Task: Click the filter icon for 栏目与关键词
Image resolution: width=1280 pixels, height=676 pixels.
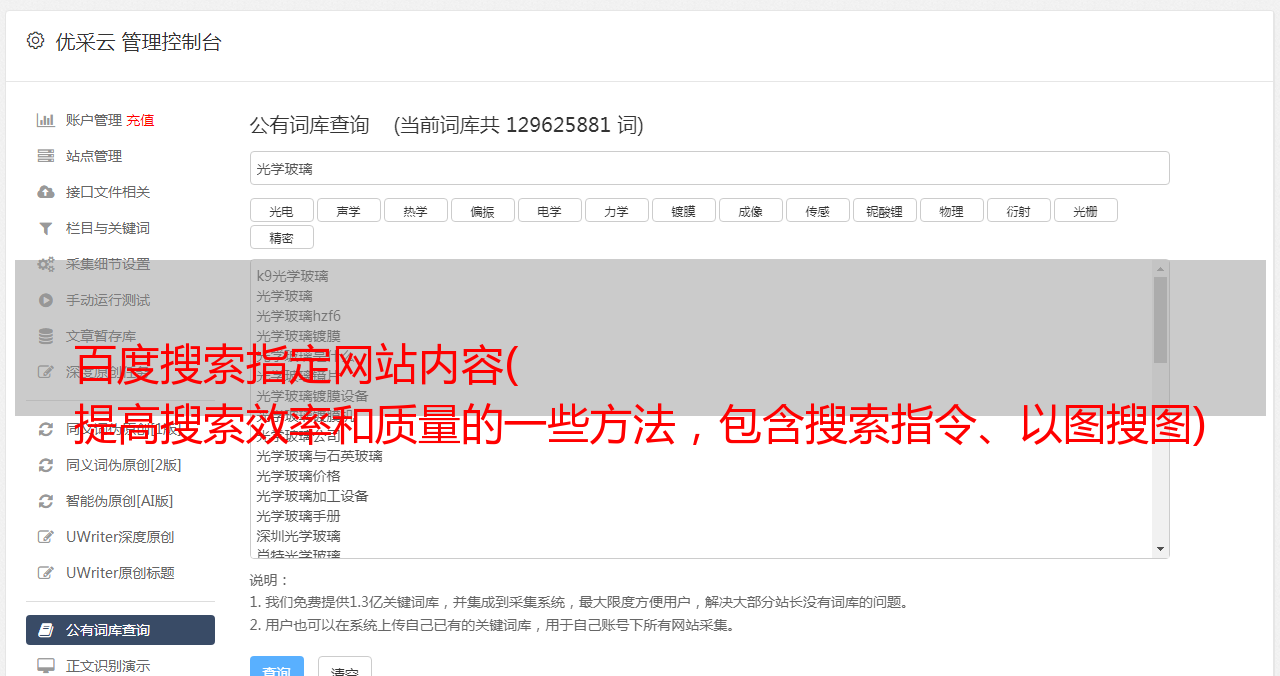Action: tap(46, 228)
